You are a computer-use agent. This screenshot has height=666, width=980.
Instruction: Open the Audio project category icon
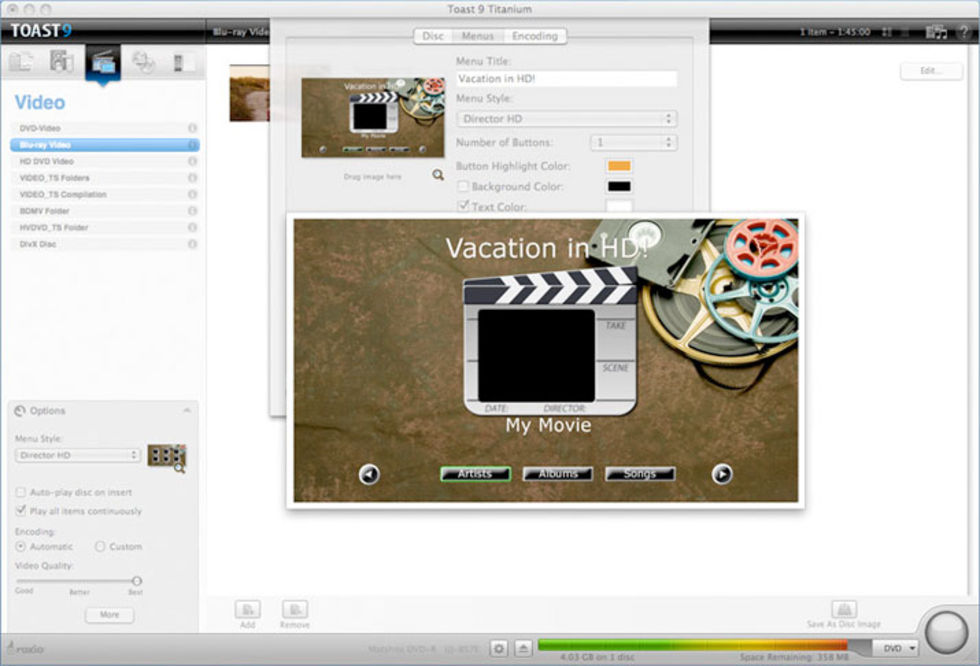[61, 62]
